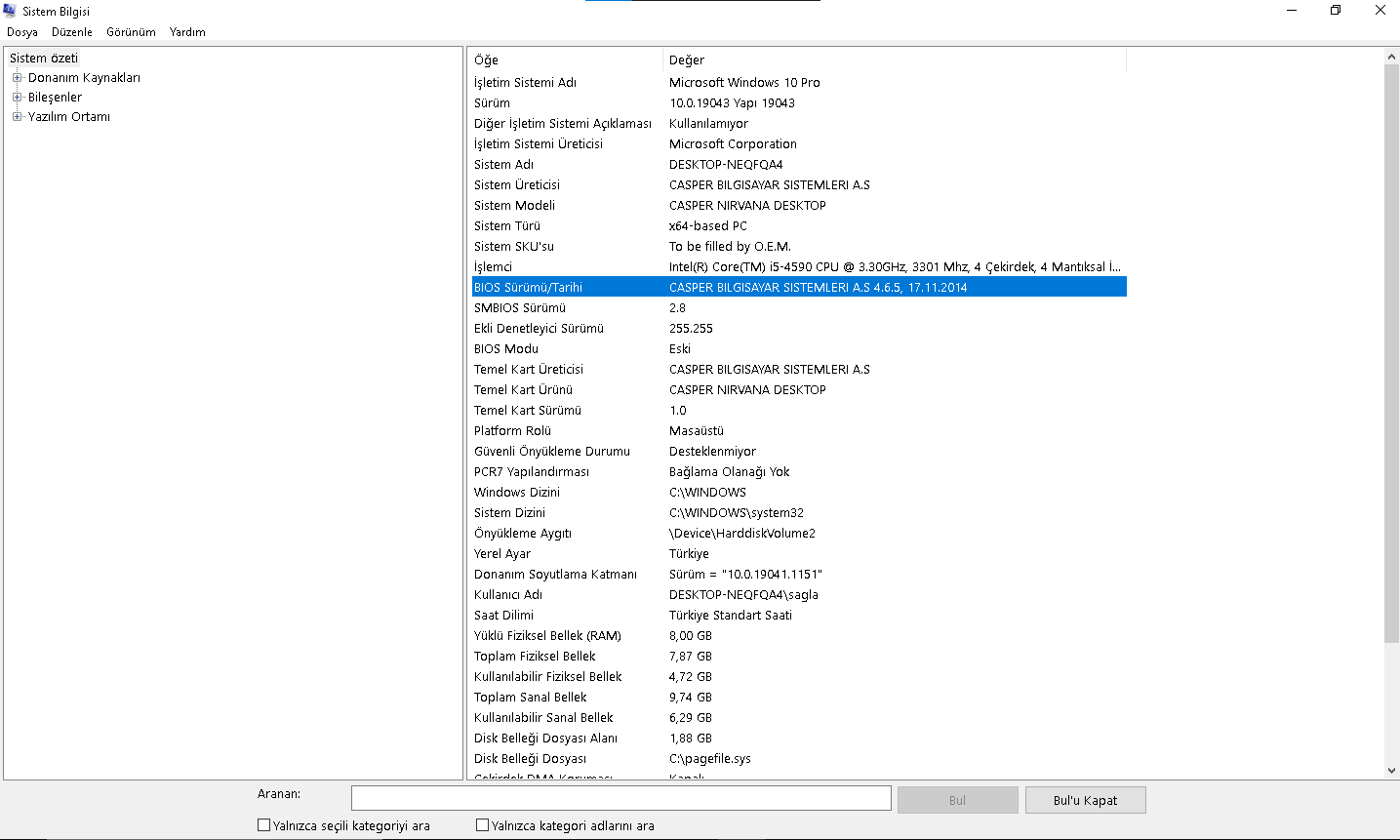Select the Temel Kart Ürünü row

click(799, 390)
